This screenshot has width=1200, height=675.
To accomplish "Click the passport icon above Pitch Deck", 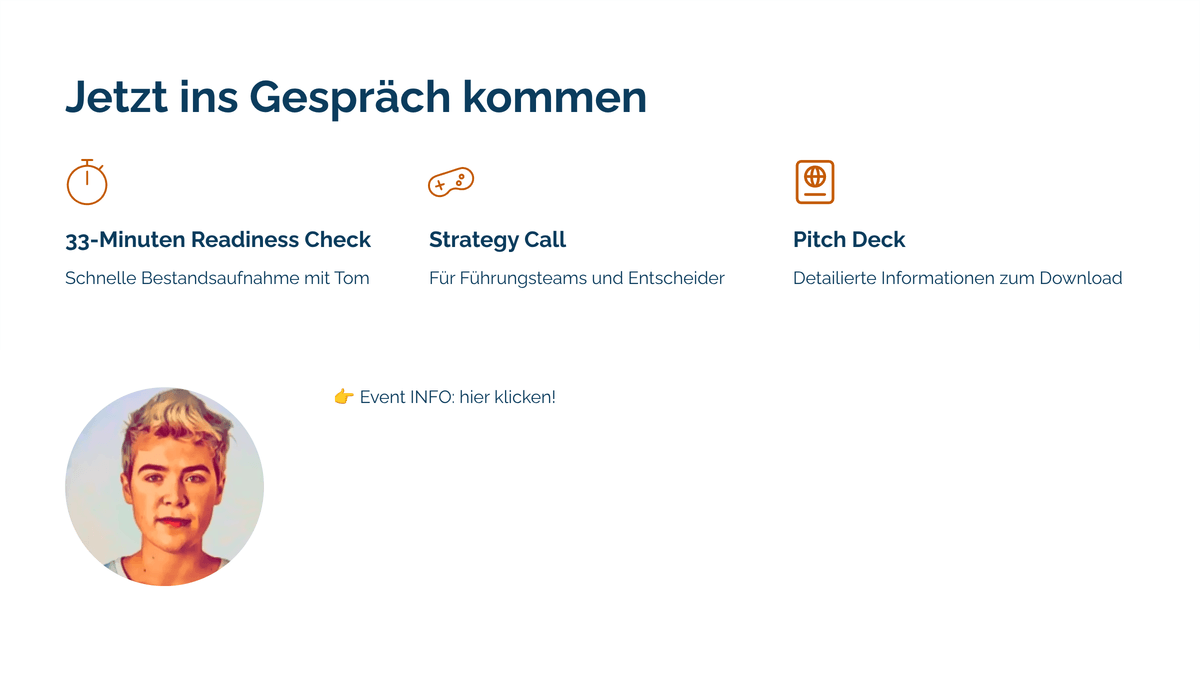I will 815,182.
